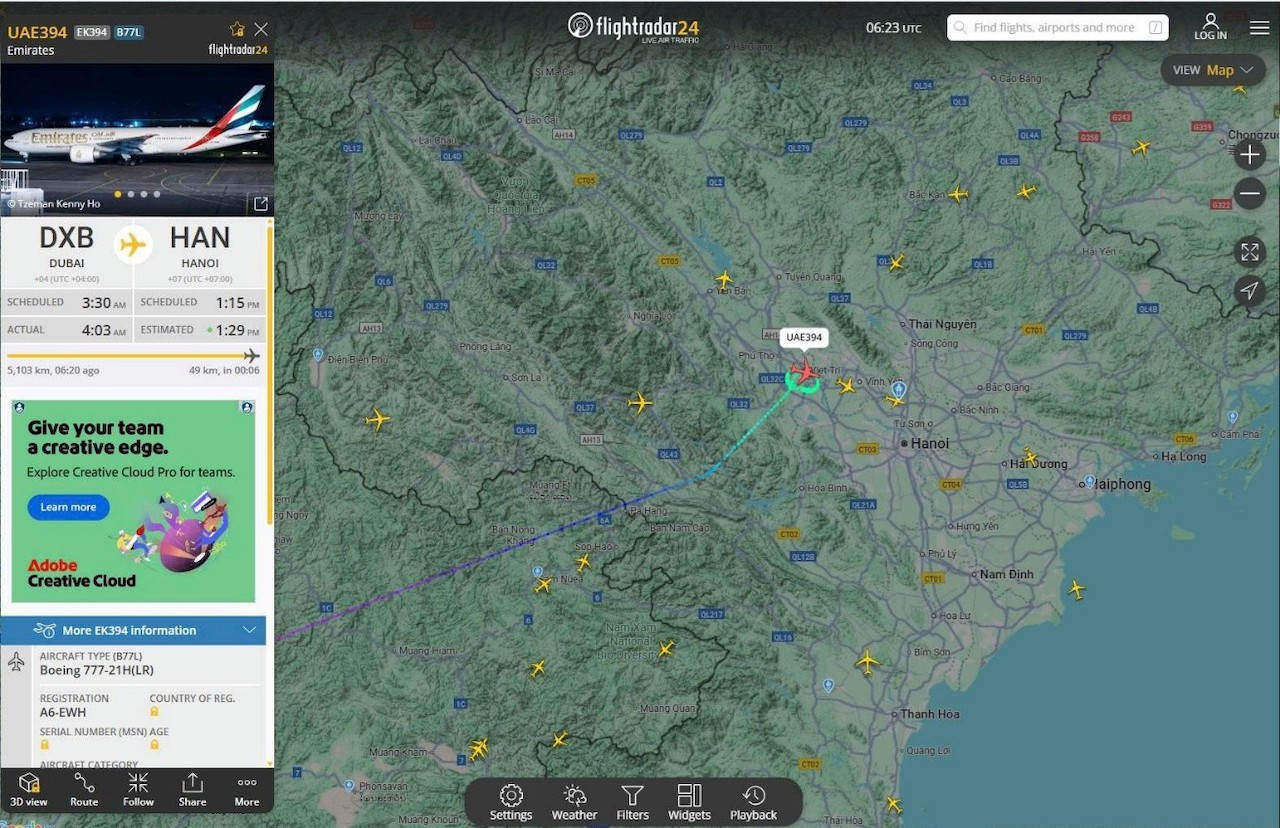Click the LOG IN button
The height and width of the screenshot is (828, 1280).
(x=1210, y=27)
